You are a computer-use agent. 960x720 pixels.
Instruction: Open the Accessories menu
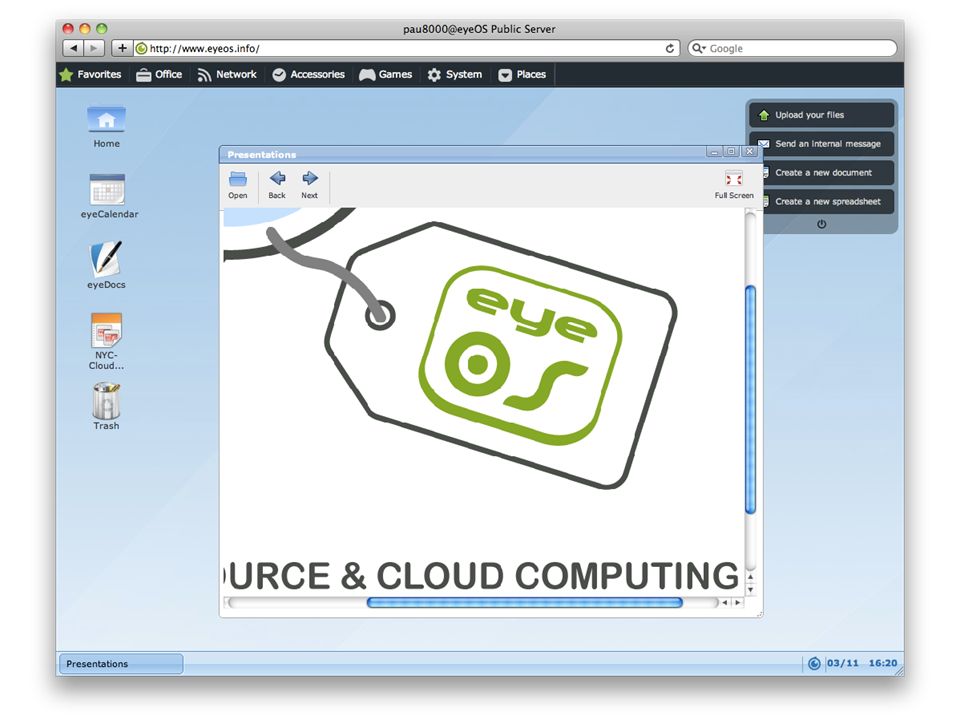tap(309, 75)
